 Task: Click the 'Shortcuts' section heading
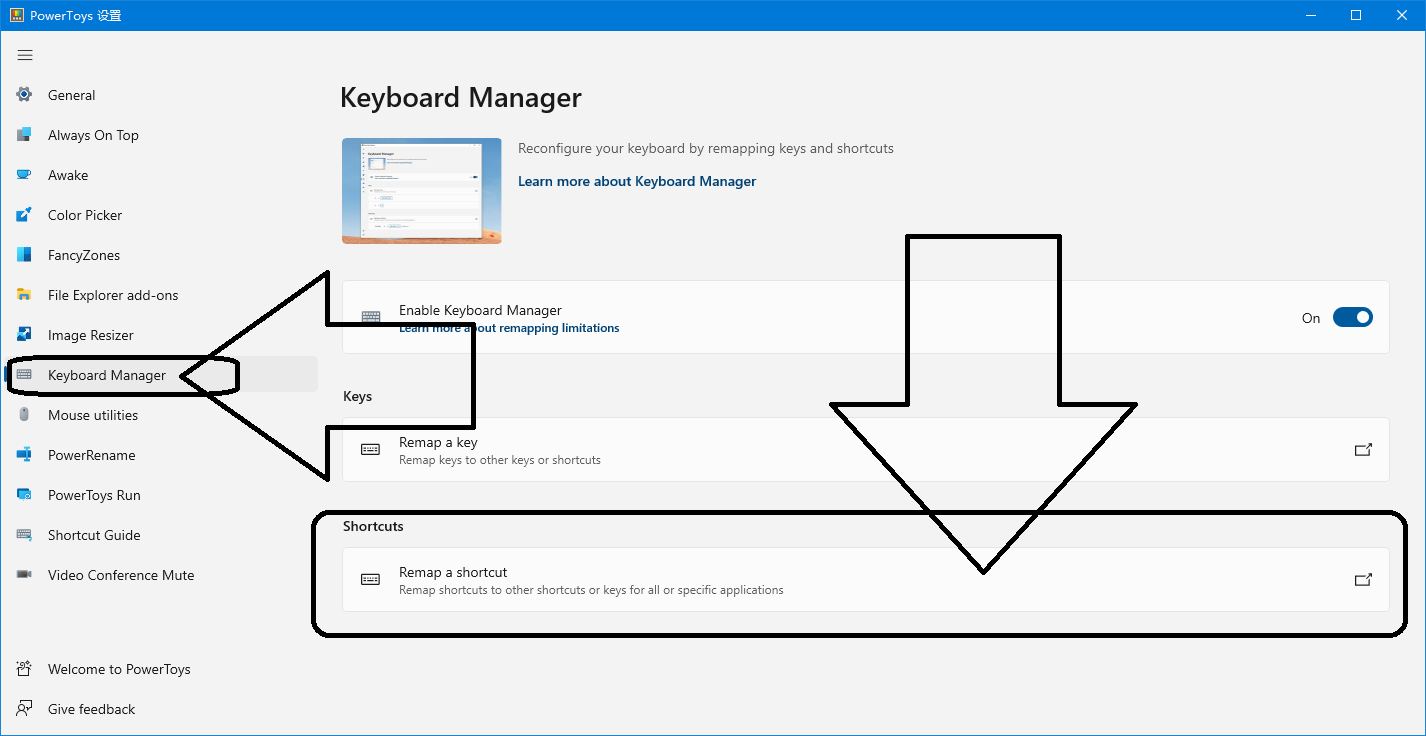[373, 526]
